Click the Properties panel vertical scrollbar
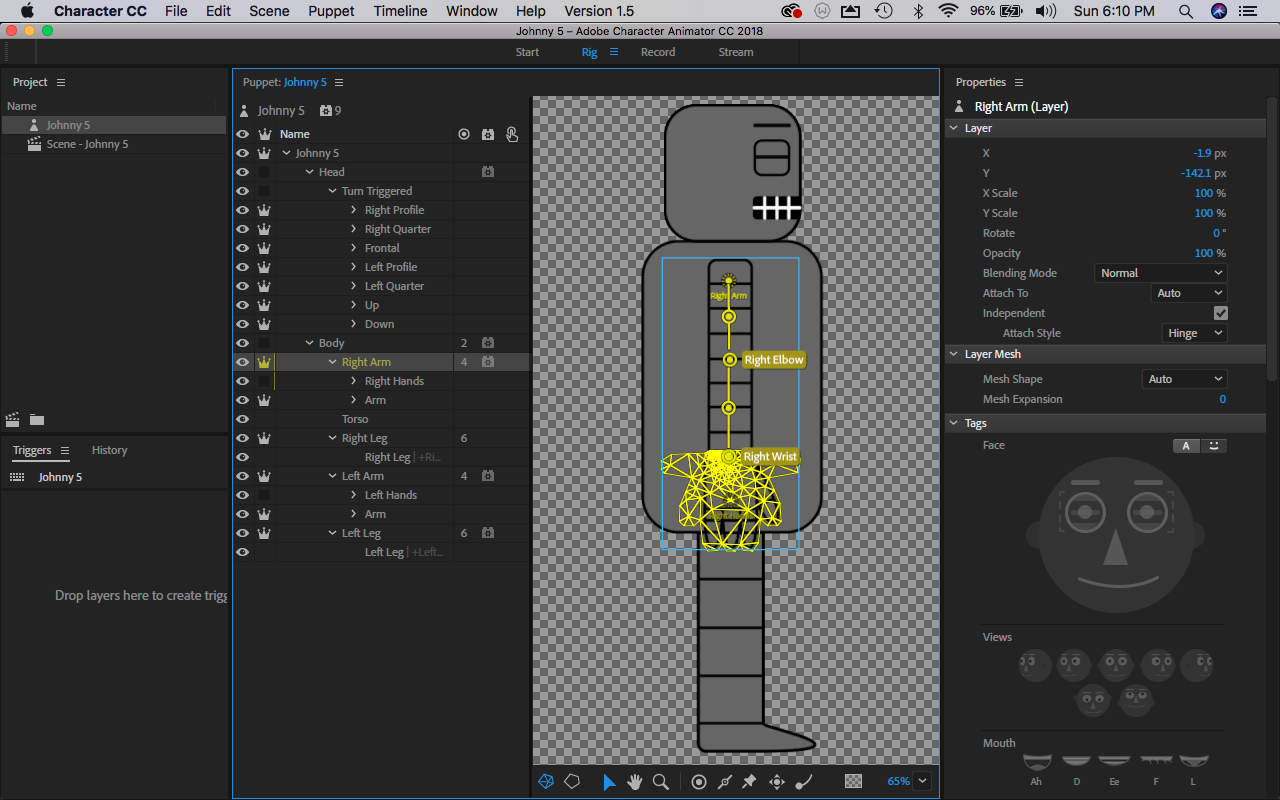This screenshot has width=1280, height=800. tap(1273, 238)
